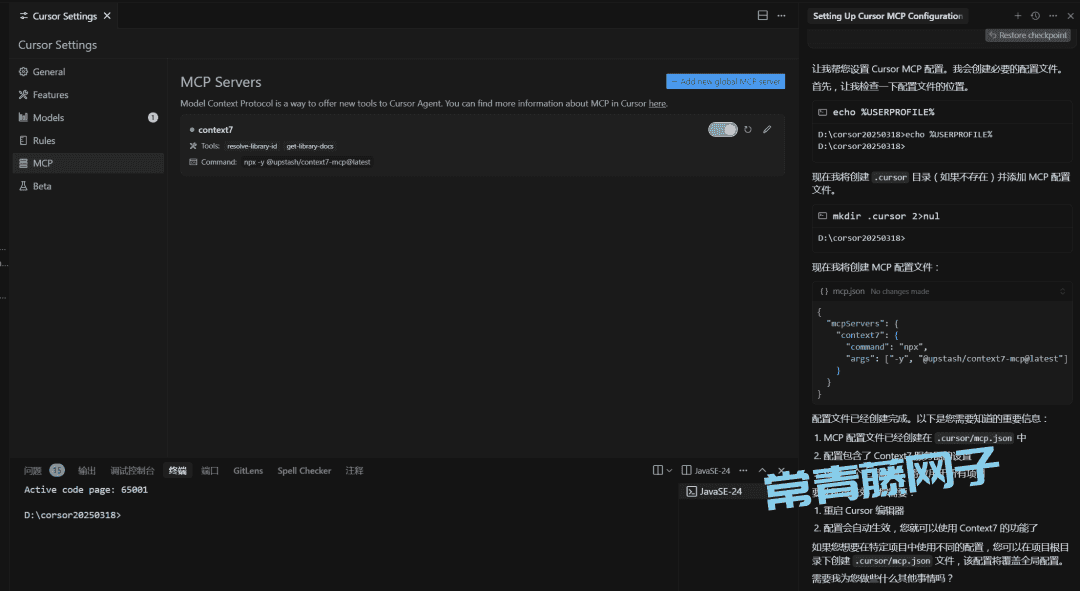Click the MCP server icon in sidebar
Screen dimensions: 1080x591
(x=23, y=163)
